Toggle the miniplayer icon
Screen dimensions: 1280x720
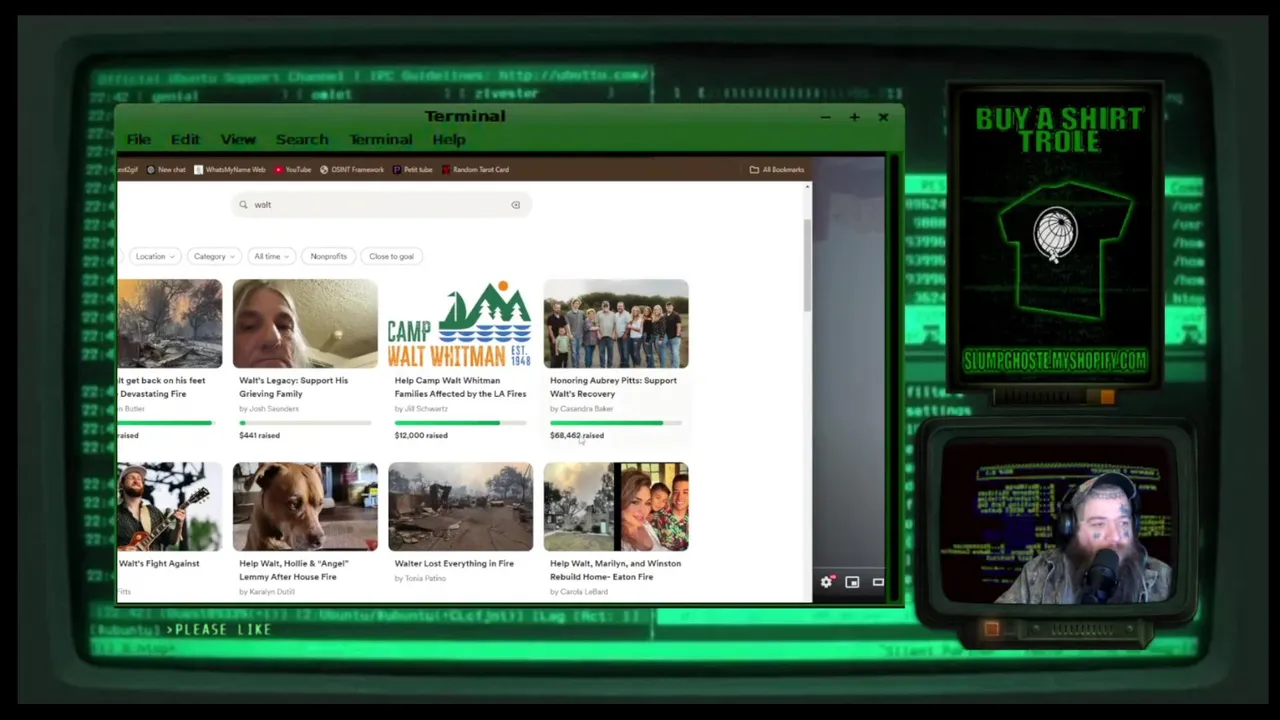852,582
